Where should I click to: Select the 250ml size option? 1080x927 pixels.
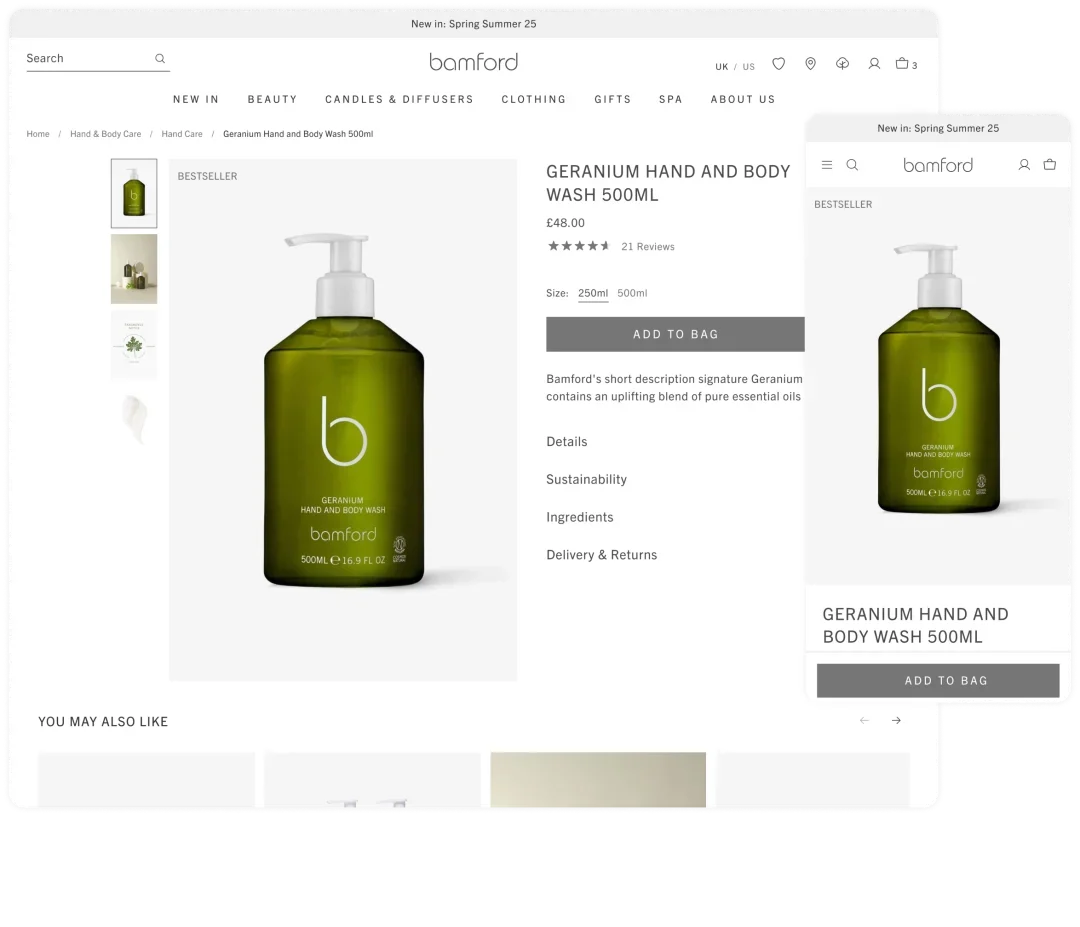[593, 293]
